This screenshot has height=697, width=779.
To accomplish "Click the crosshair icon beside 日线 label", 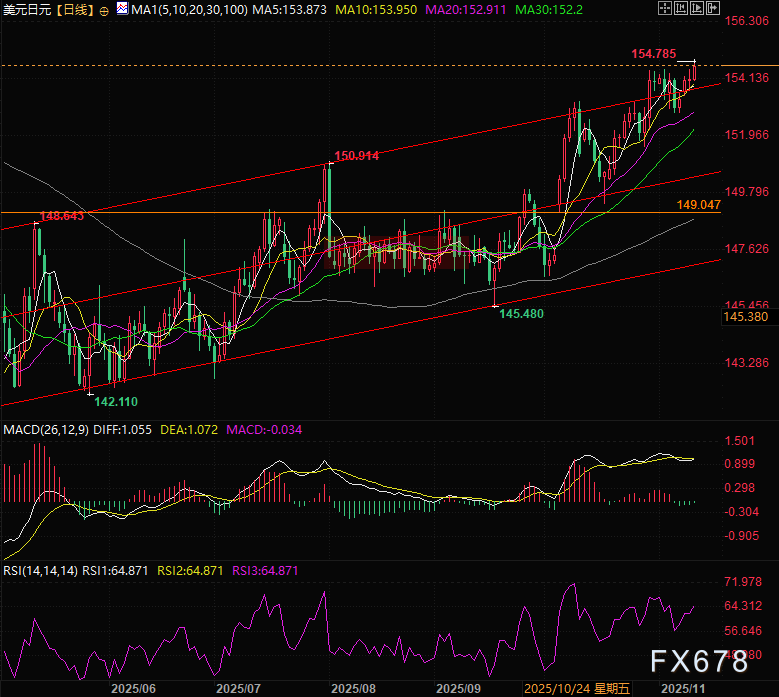I will click(x=106, y=9).
